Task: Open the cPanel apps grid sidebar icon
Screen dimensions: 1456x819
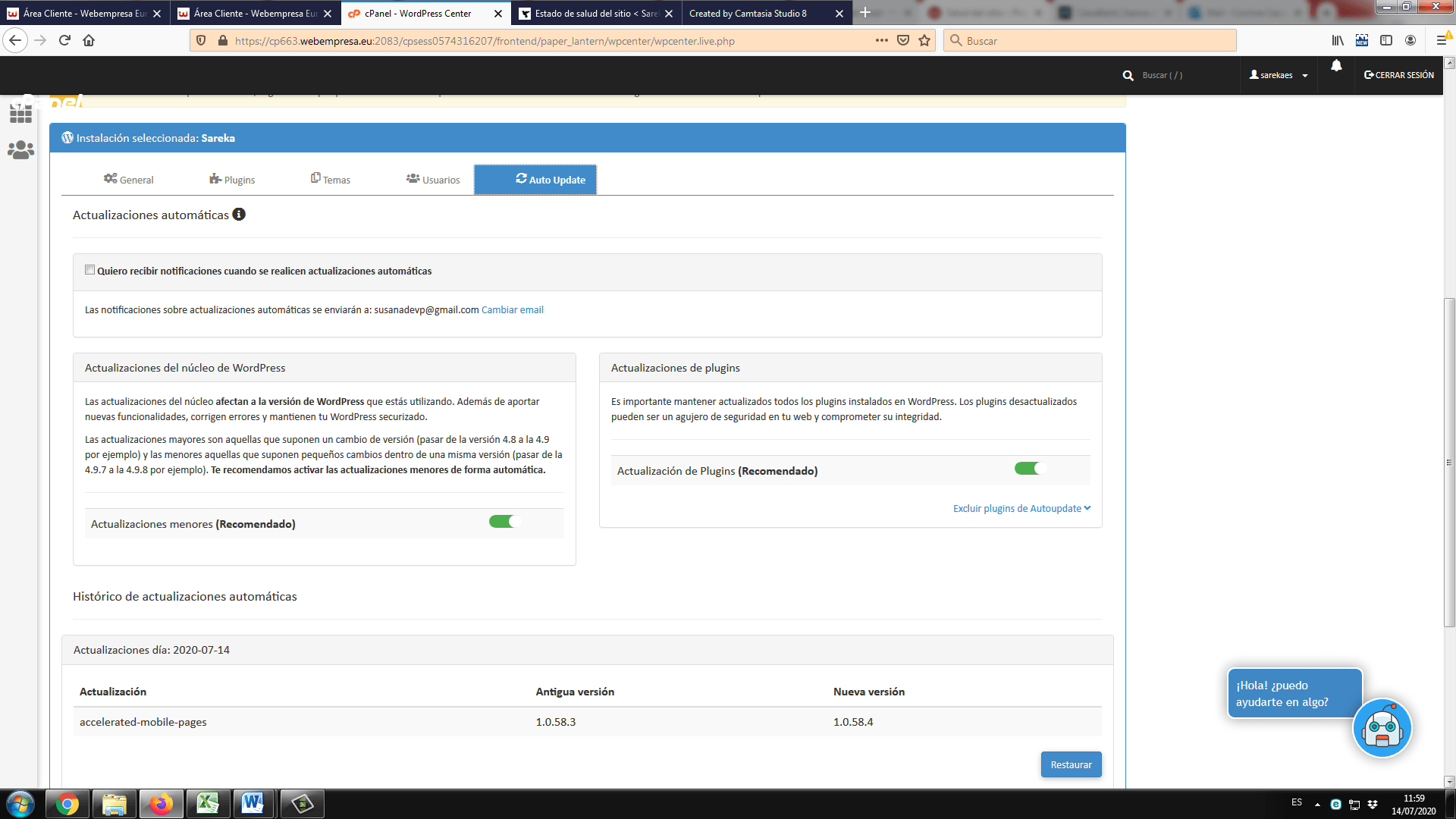Action: [x=20, y=112]
